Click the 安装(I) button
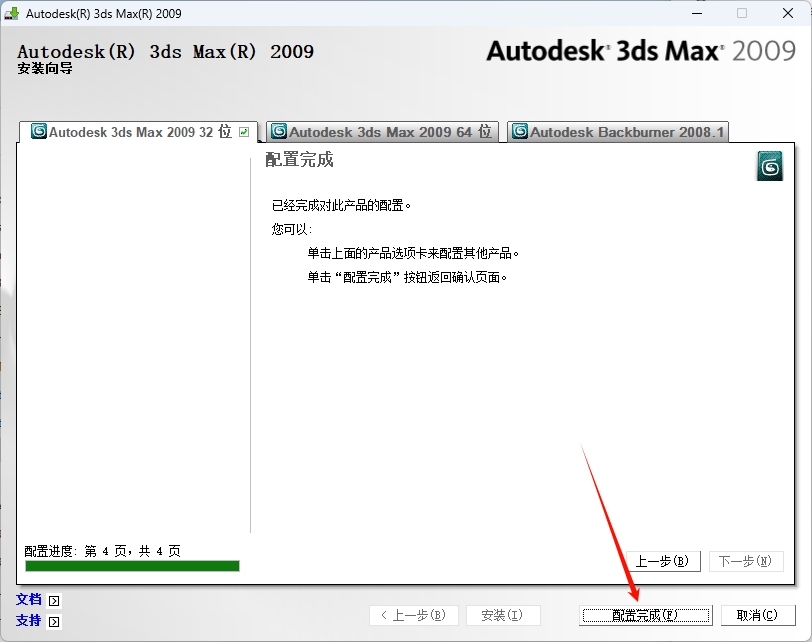812x642 pixels. 502,615
